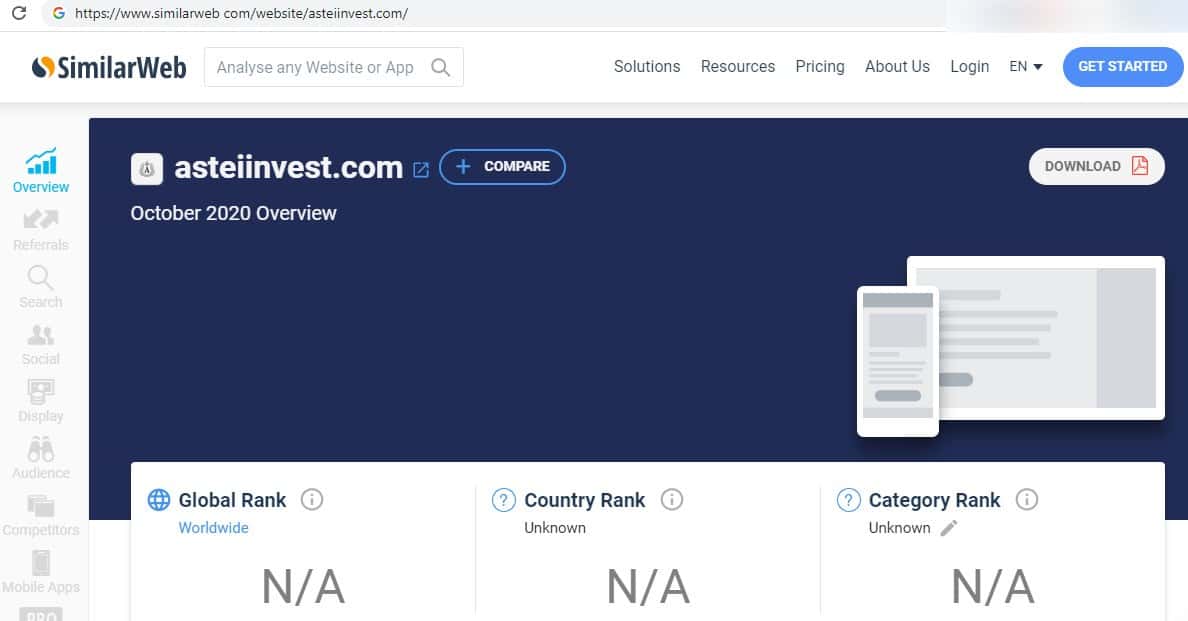Click the PRO badge in sidebar
Image resolution: width=1188 pixels, height=621 pixels.
(x=41, y=614)
